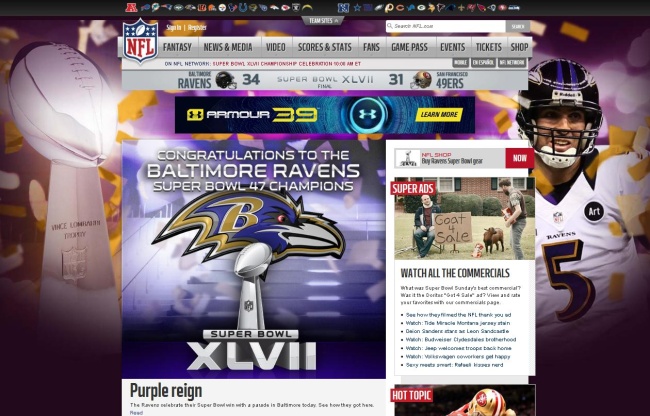The width and height of the screenshot is (650, 416).
Task: Click the NFL Shop logo icon
Action: click(407, 157)
